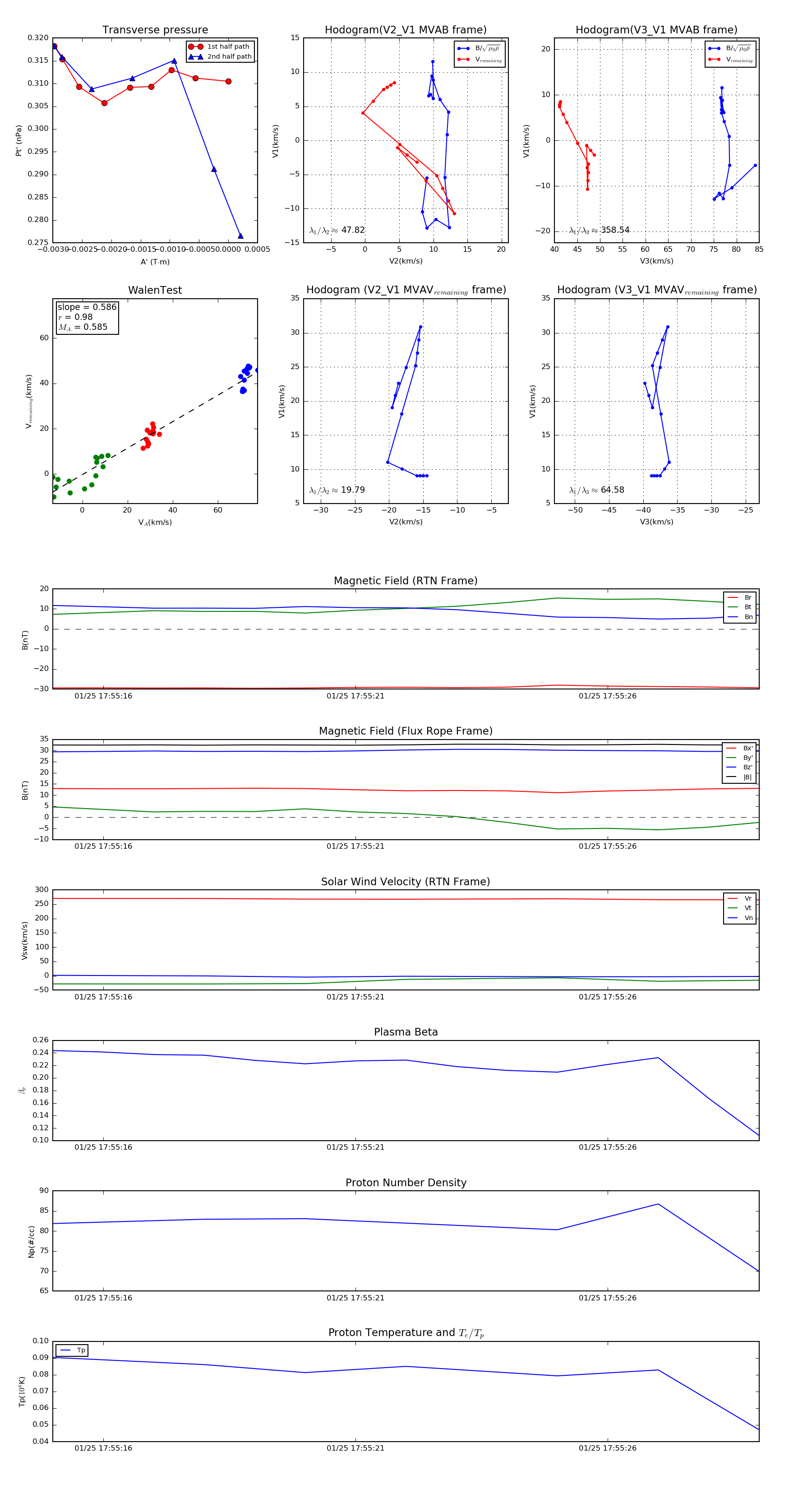Click the lowest red circle in Transverse pressure plot
Viewport: 812px width, 1489px height.
(x=104, y=103)
